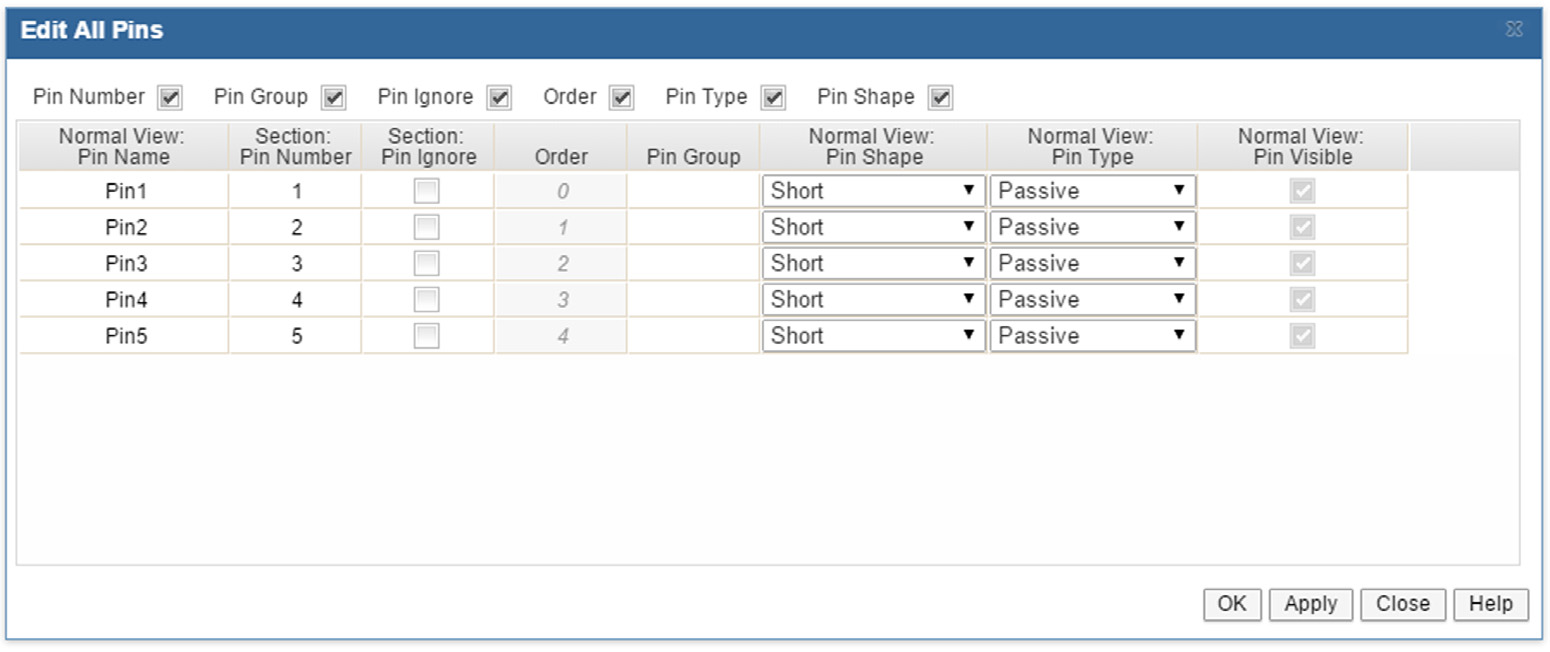Image resolution: width=1550 pixels, height=652 pixels.
Task: Tick Pin Ignore box for Pin5
Action: coord(427,336)
